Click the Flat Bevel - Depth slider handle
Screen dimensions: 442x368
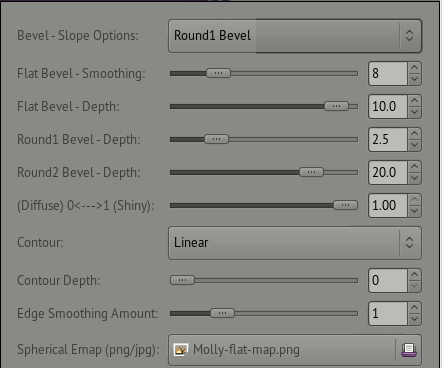336,106
